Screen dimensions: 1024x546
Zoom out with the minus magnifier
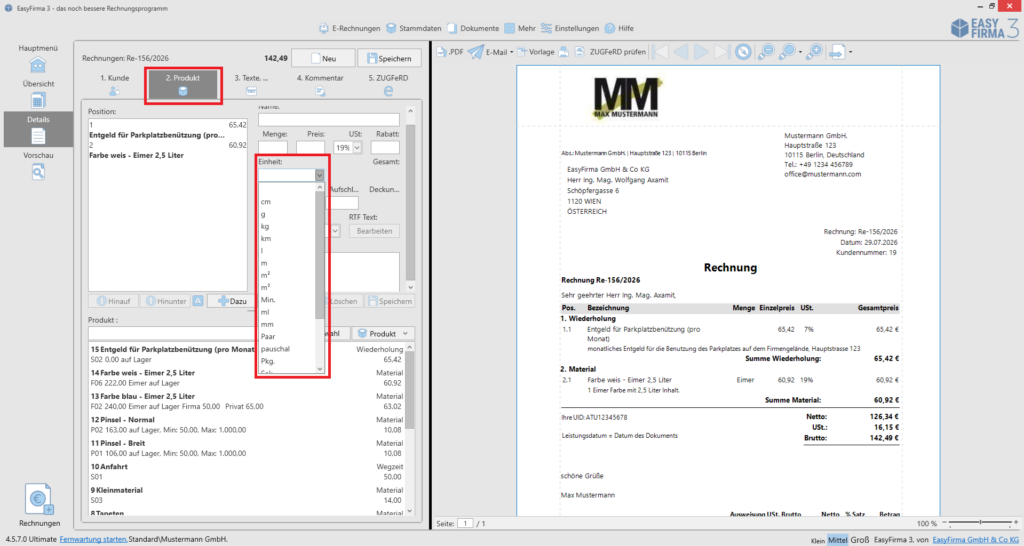click(765, 52)
